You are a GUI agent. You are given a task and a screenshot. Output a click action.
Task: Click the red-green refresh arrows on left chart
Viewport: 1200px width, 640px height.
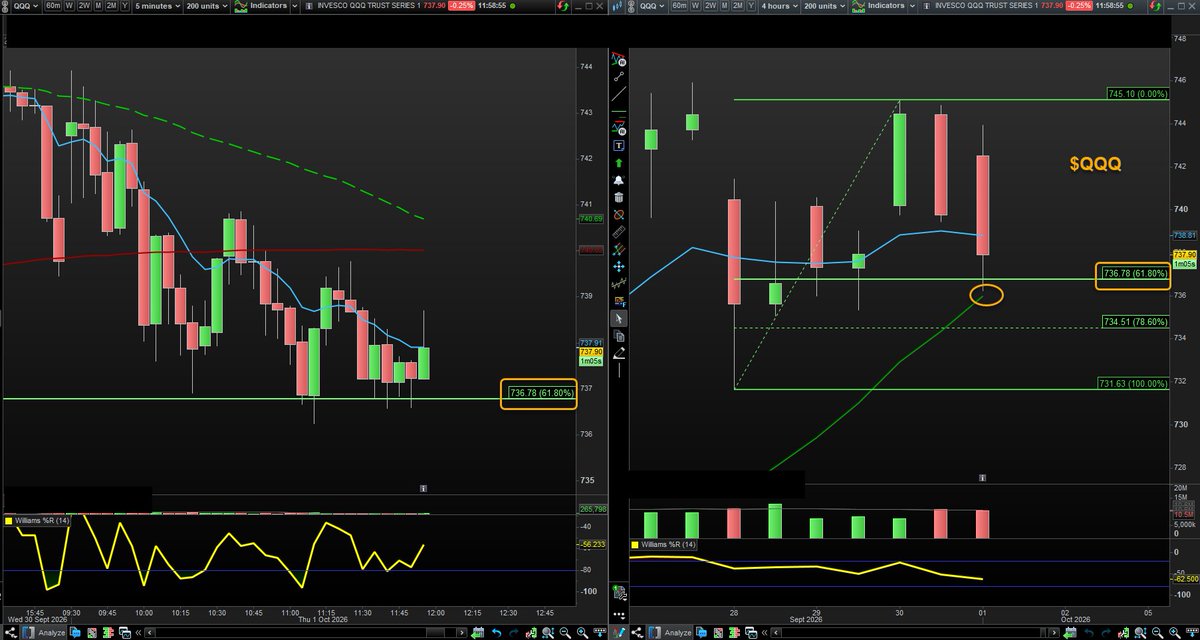coord(562,6)
